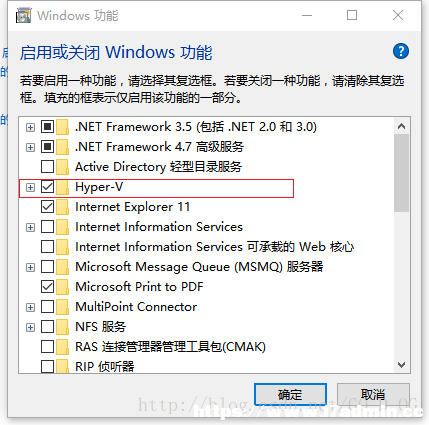Viewport: 429px width, 425px height.
Task: Expand the Hyper-V feature node
Action: pos(30,187)
